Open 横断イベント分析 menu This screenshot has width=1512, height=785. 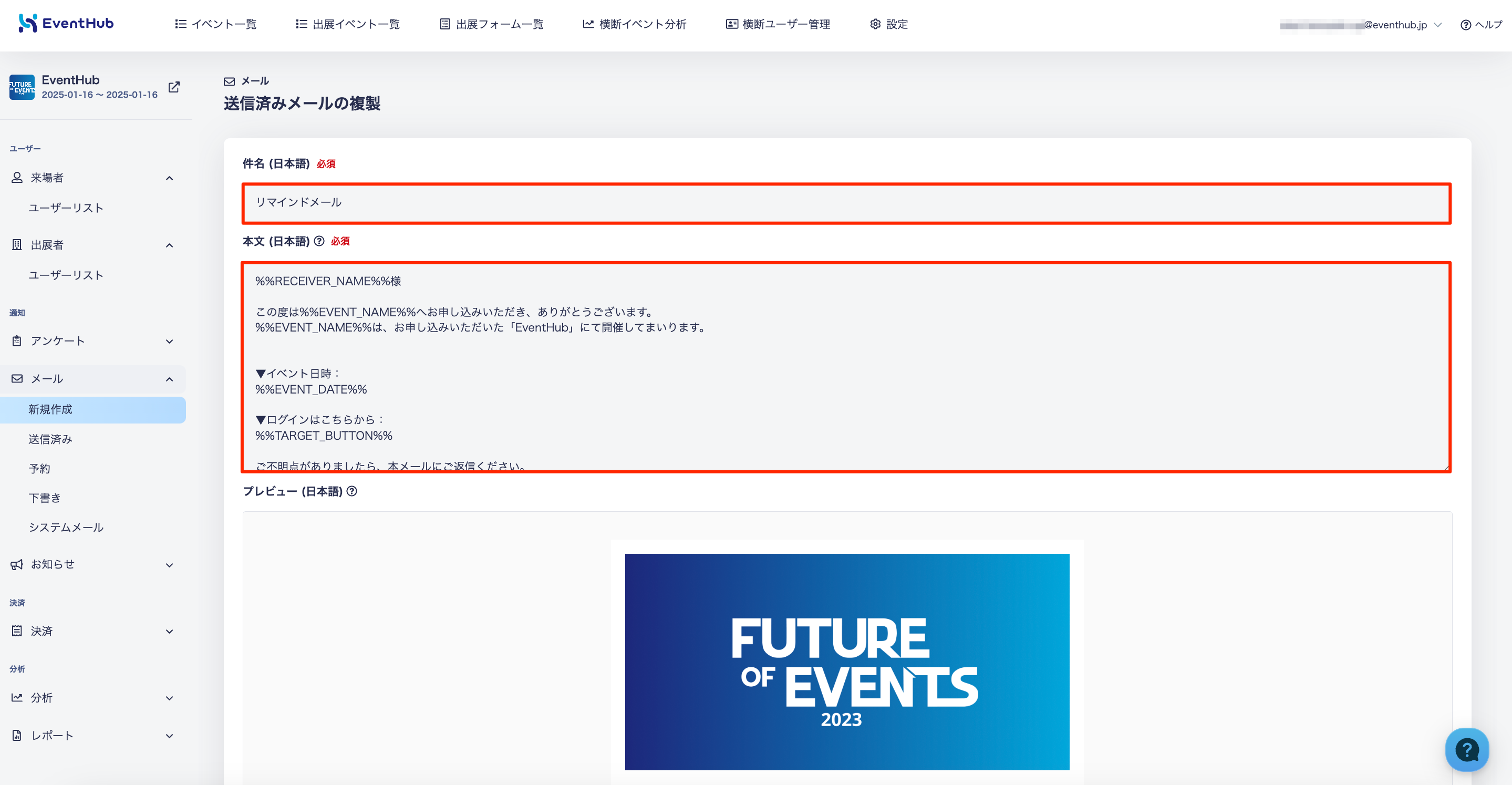(635, 24)
